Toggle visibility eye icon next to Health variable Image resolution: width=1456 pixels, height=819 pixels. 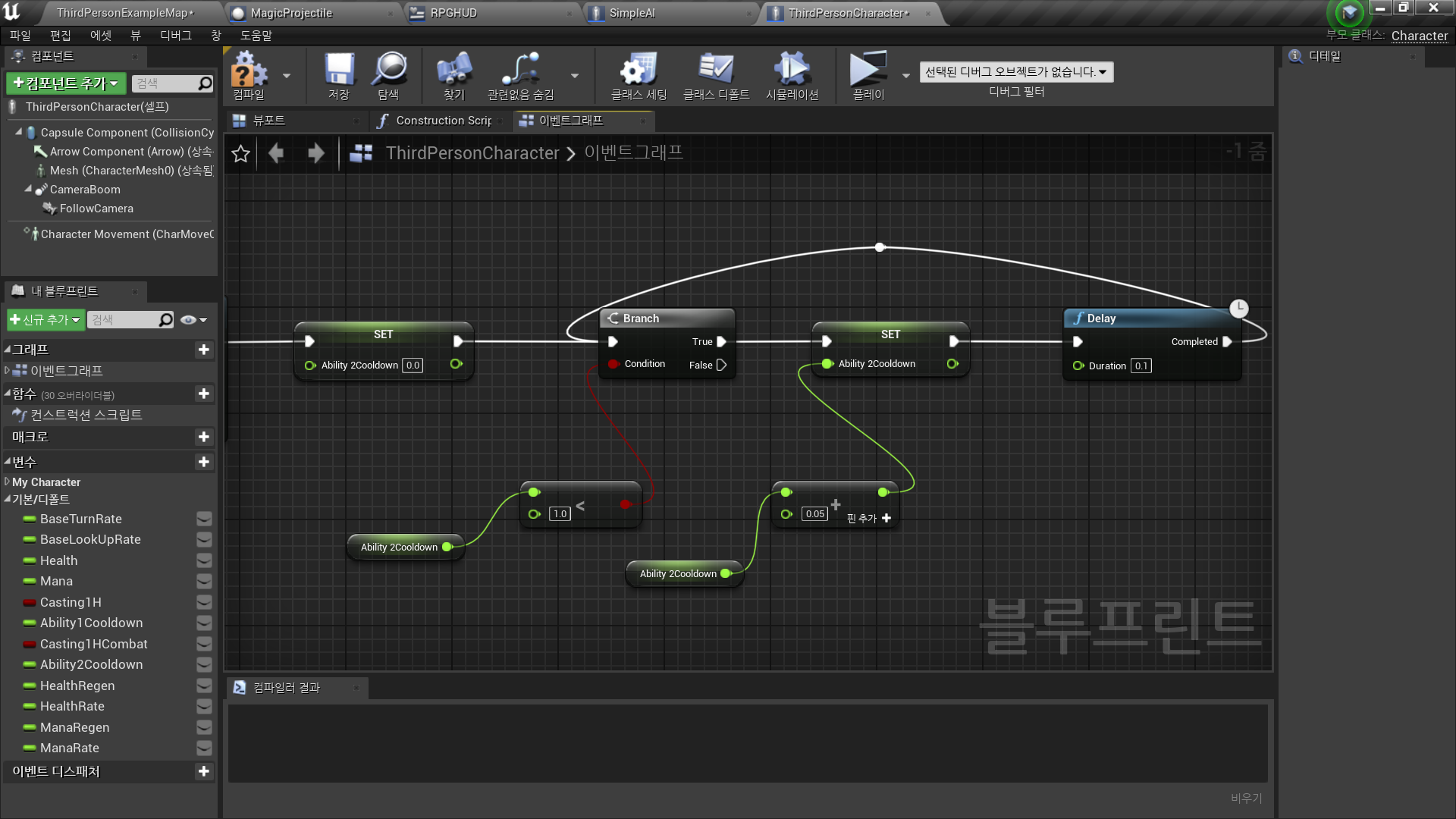click(x=204, y=560)
